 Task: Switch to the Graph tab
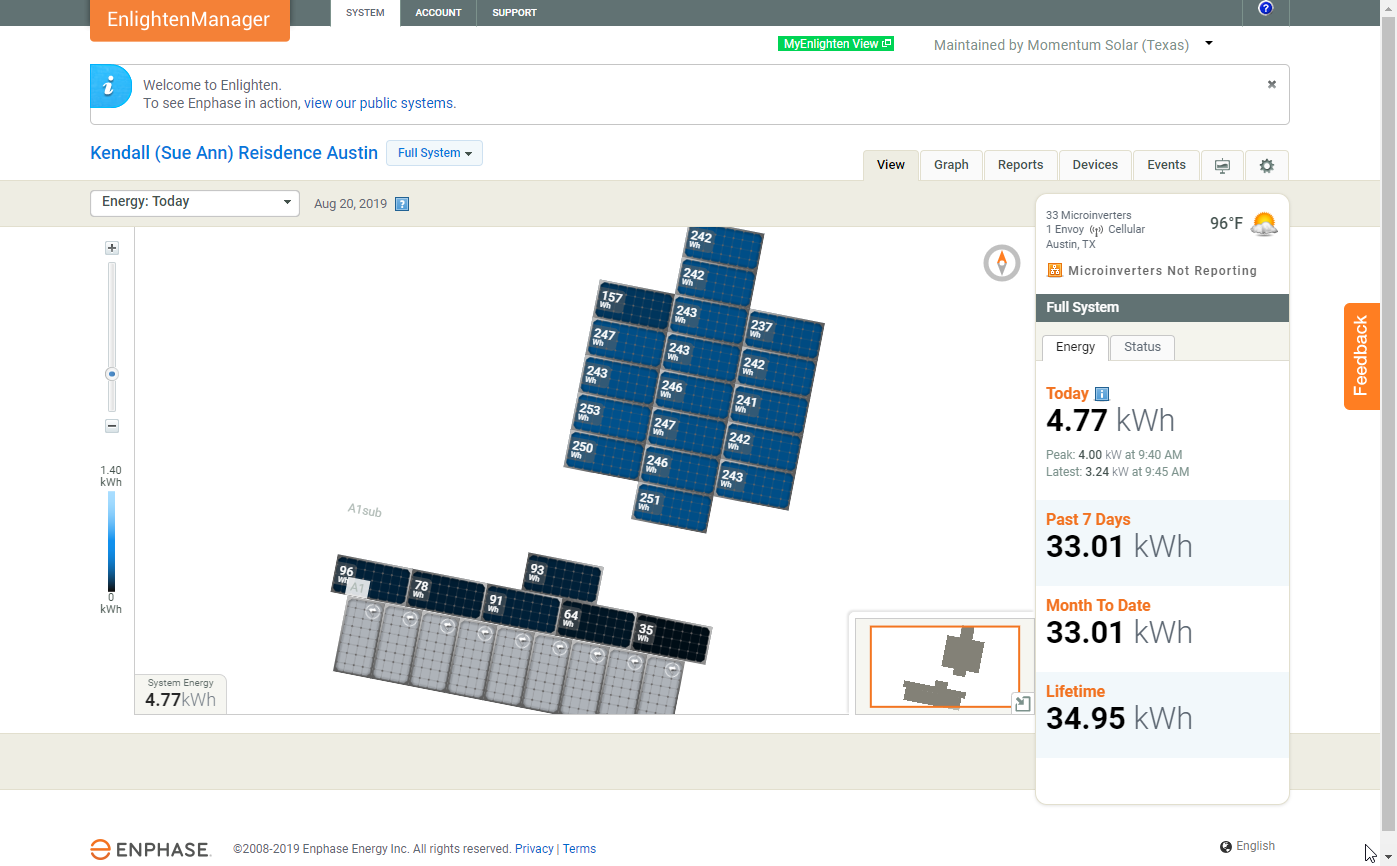950,165
